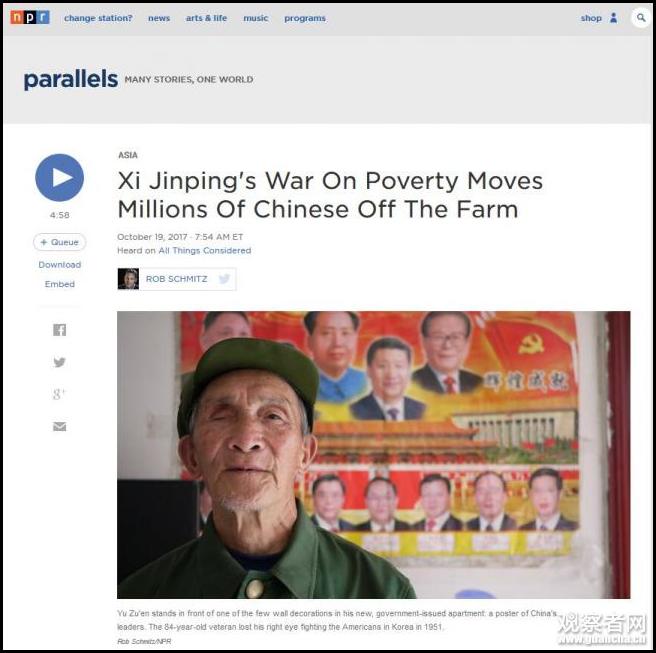Share article via Twitter sidebar icon
The width and height of the screenshot is (656, 653).
59,362
